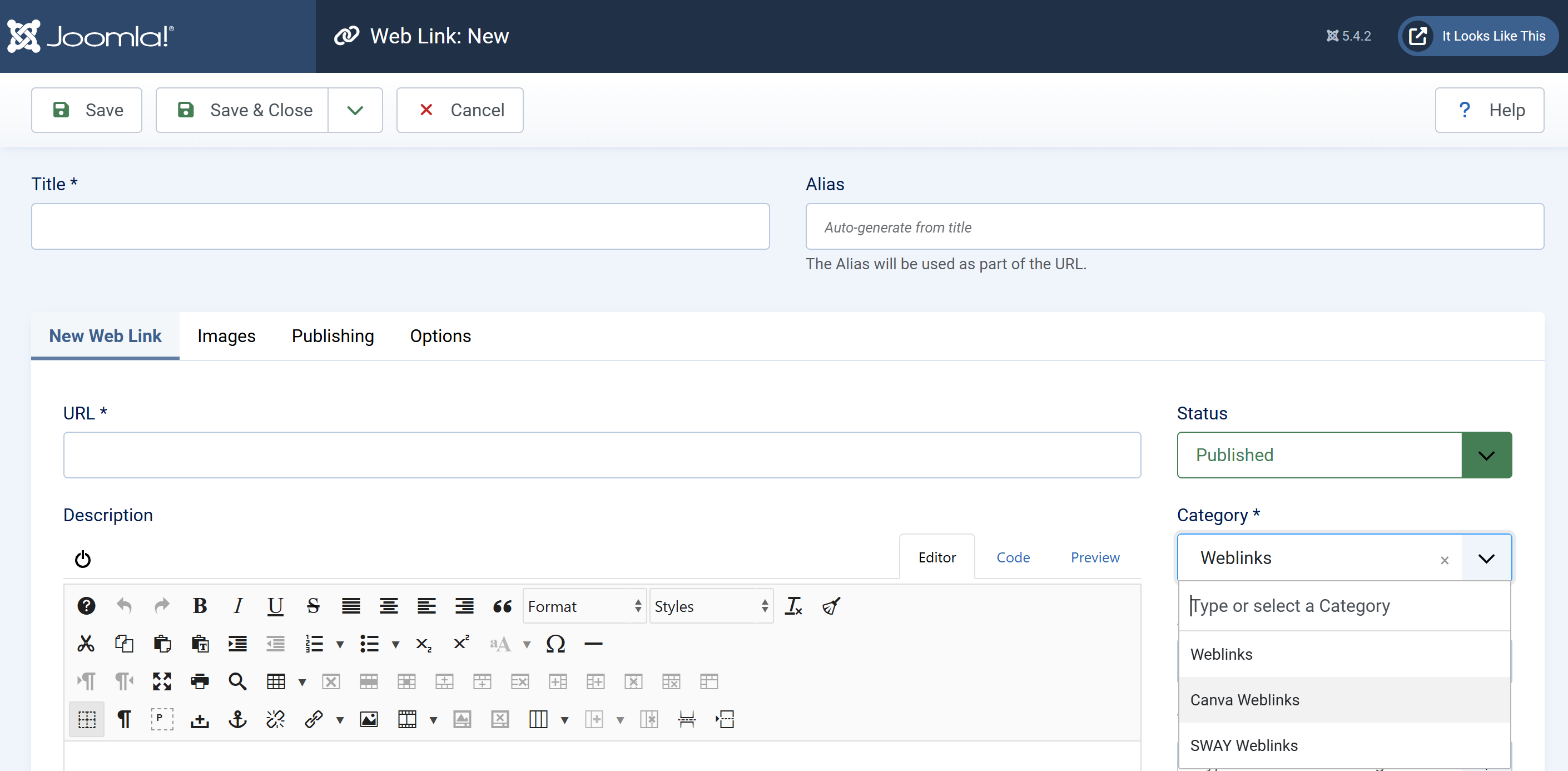Screen dimensions: 1568x771
Task: Click the blockquote icon
Action: tap(502, 606)
